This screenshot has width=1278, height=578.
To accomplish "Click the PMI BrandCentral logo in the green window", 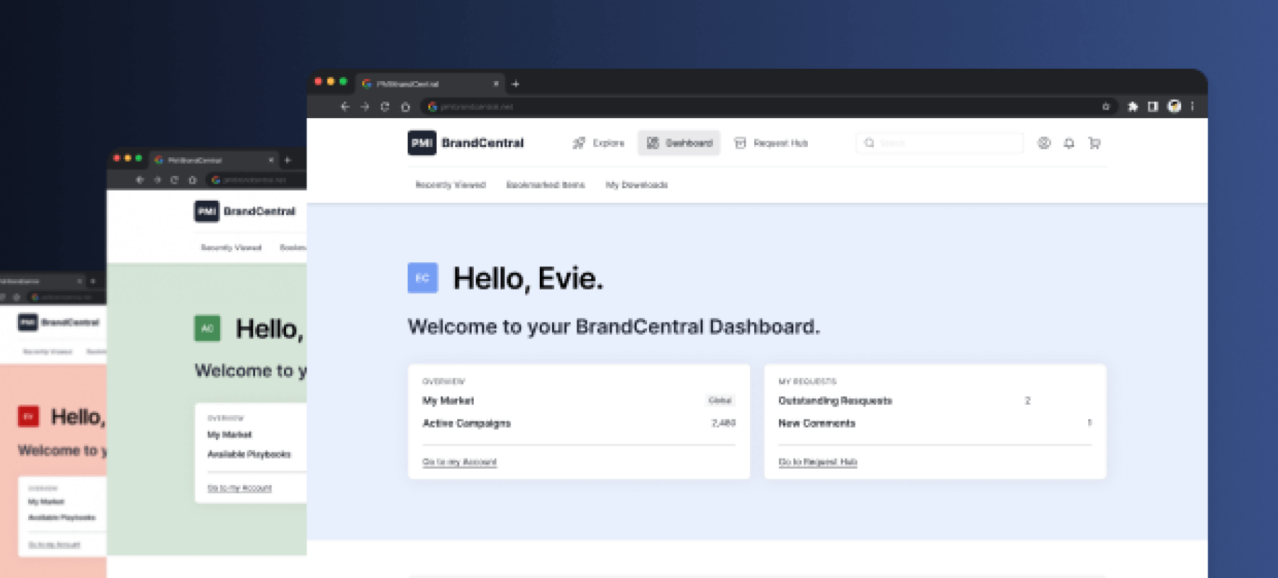I will click(x=245, y=211).
